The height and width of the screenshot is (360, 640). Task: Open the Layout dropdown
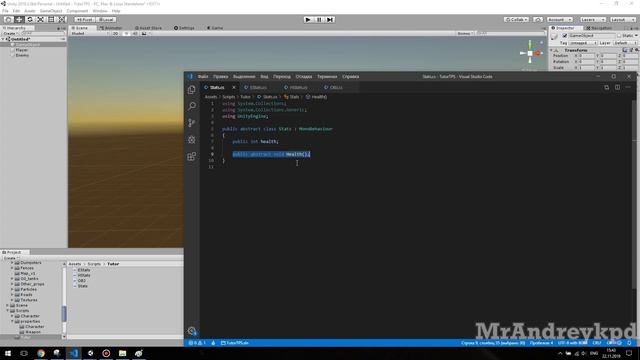(622, 20)
